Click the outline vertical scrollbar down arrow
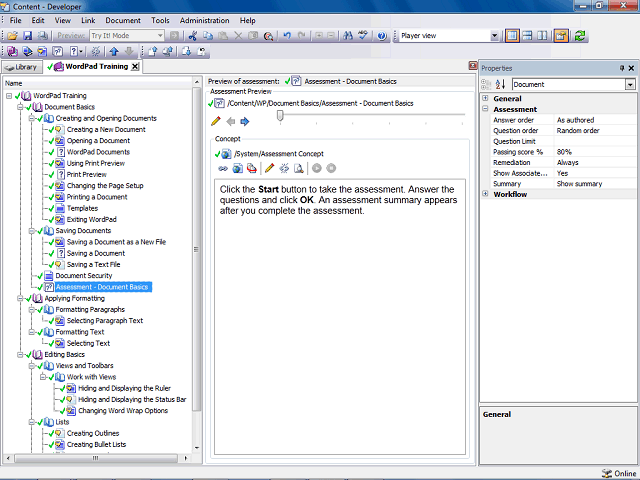640x480 pixels. point(197,448)
